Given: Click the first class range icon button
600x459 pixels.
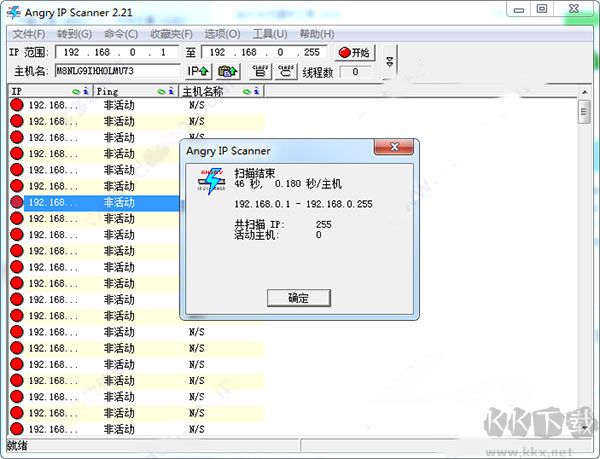Looking at the screenshot, I should (260, 71).
